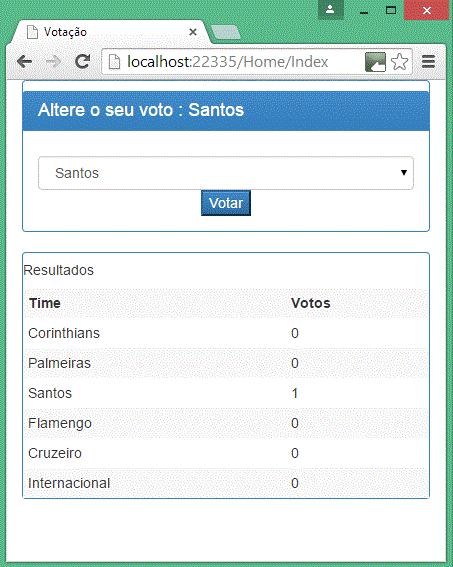453x567 pixels.
Task: Click the page icon in the address bar
Action: tap(114, 62)
